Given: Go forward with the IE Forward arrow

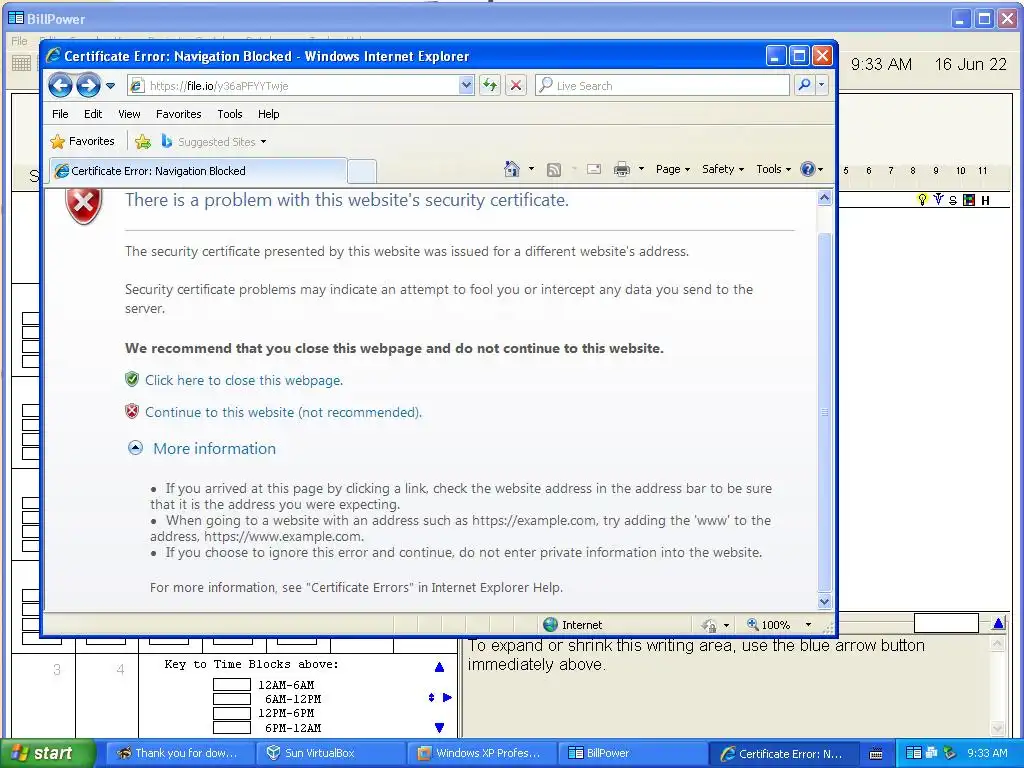Looking at the screenshot, I should pyautogui.click(x=88, y=86).
